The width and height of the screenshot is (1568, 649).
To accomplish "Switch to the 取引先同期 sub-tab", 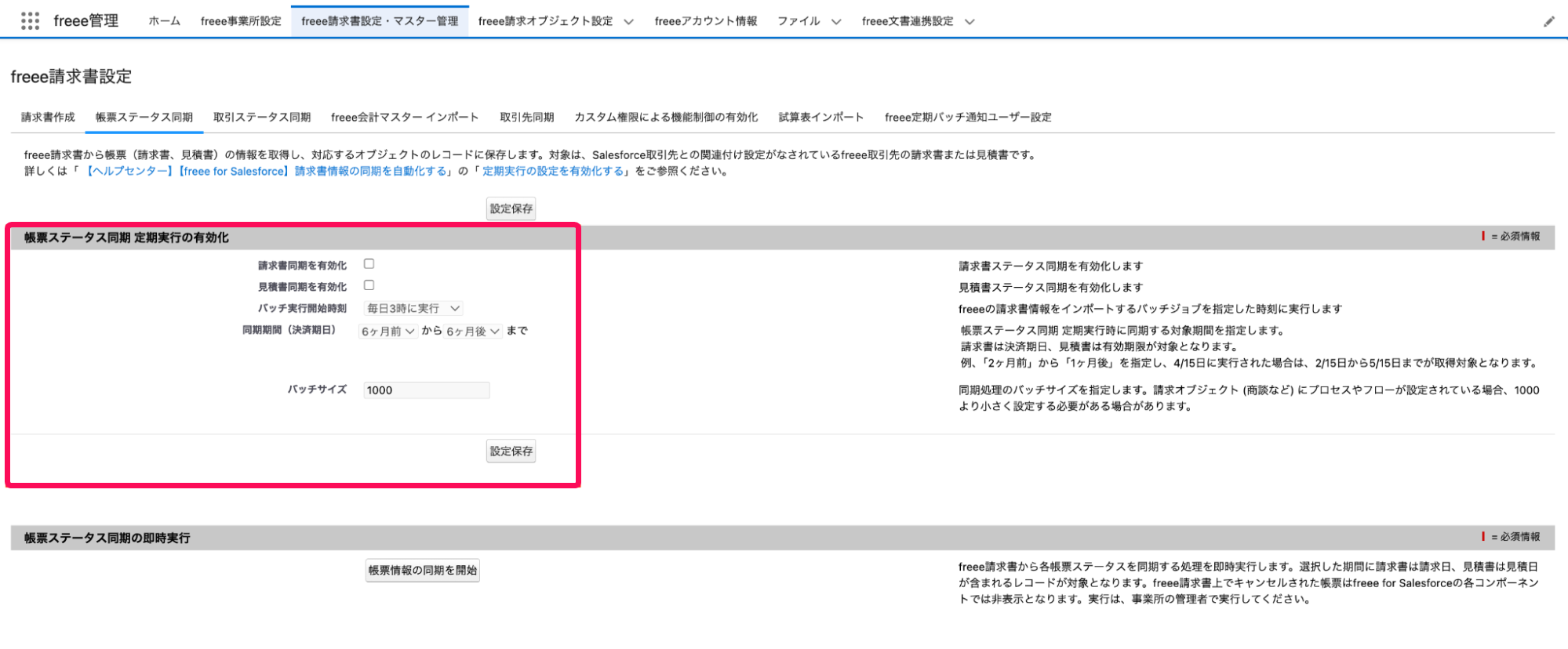I will [x=527, y=118].
